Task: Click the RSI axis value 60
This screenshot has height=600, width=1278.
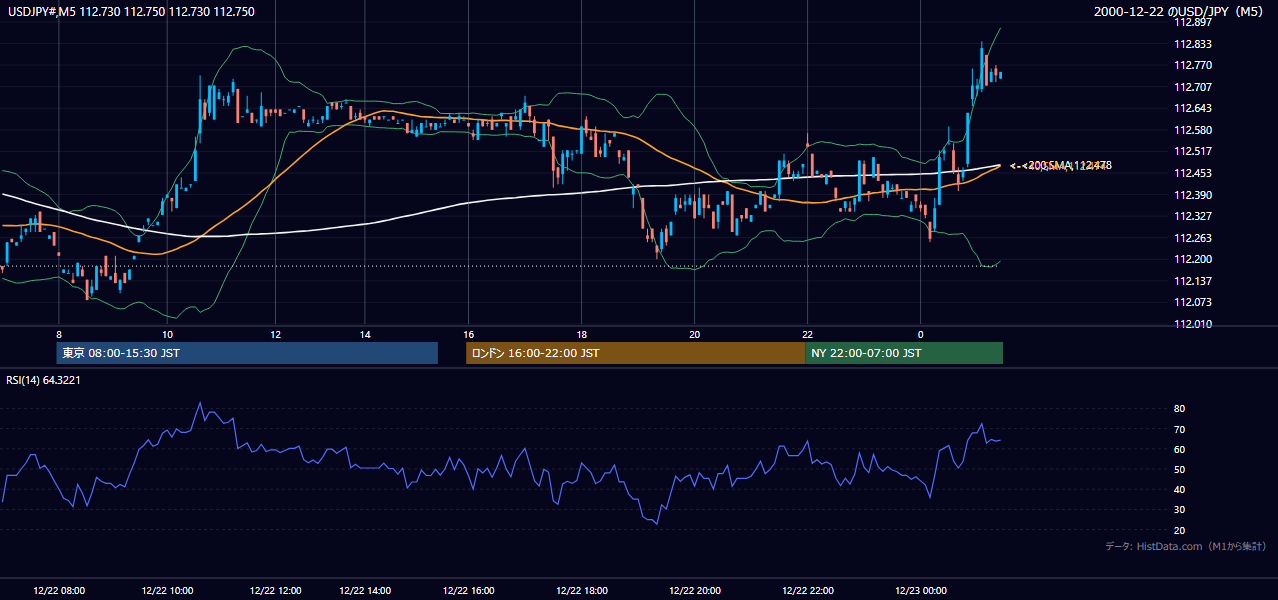Action: click(1179, 449)
